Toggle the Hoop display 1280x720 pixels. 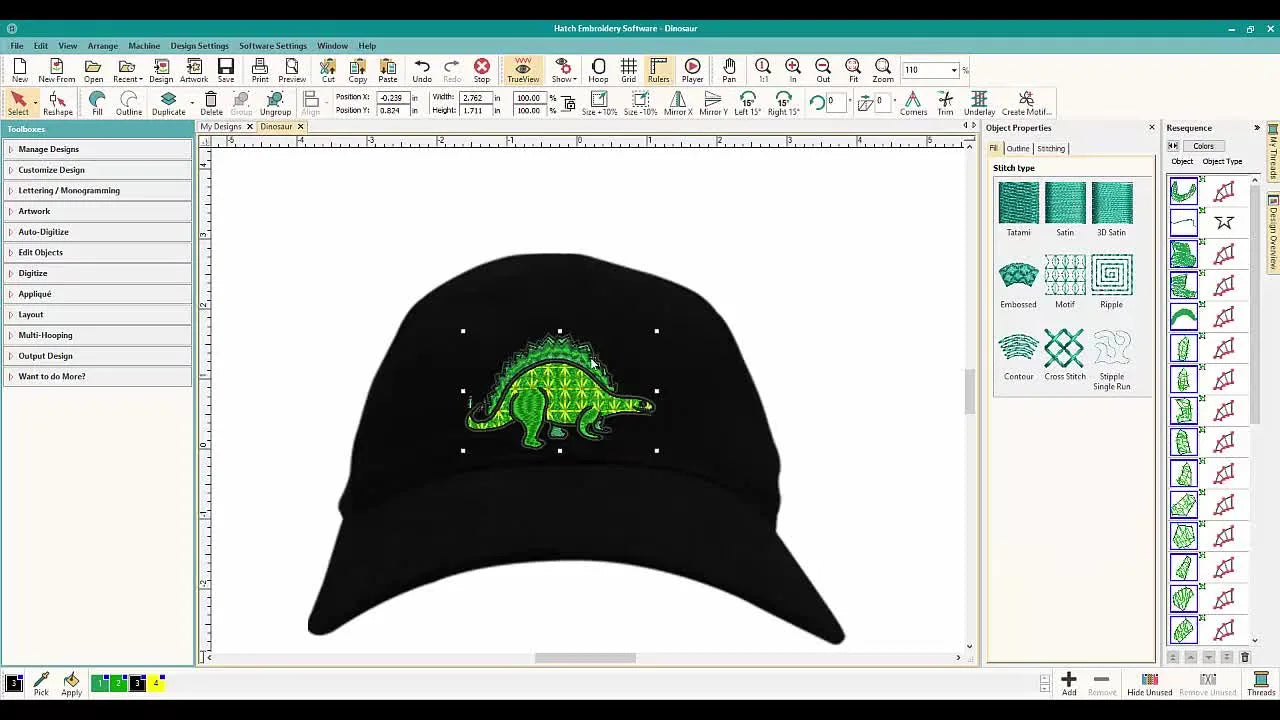[x=598, y=70]
